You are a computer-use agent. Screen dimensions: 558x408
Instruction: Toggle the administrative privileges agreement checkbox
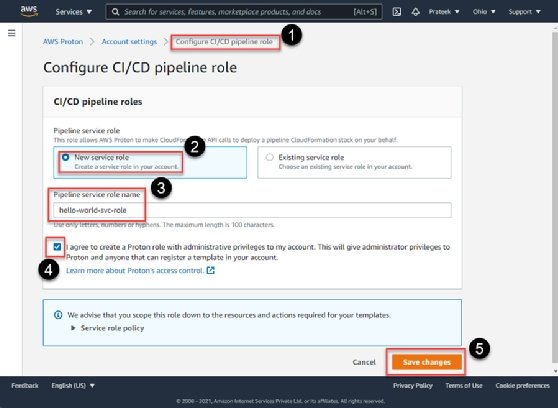[57, 247]
